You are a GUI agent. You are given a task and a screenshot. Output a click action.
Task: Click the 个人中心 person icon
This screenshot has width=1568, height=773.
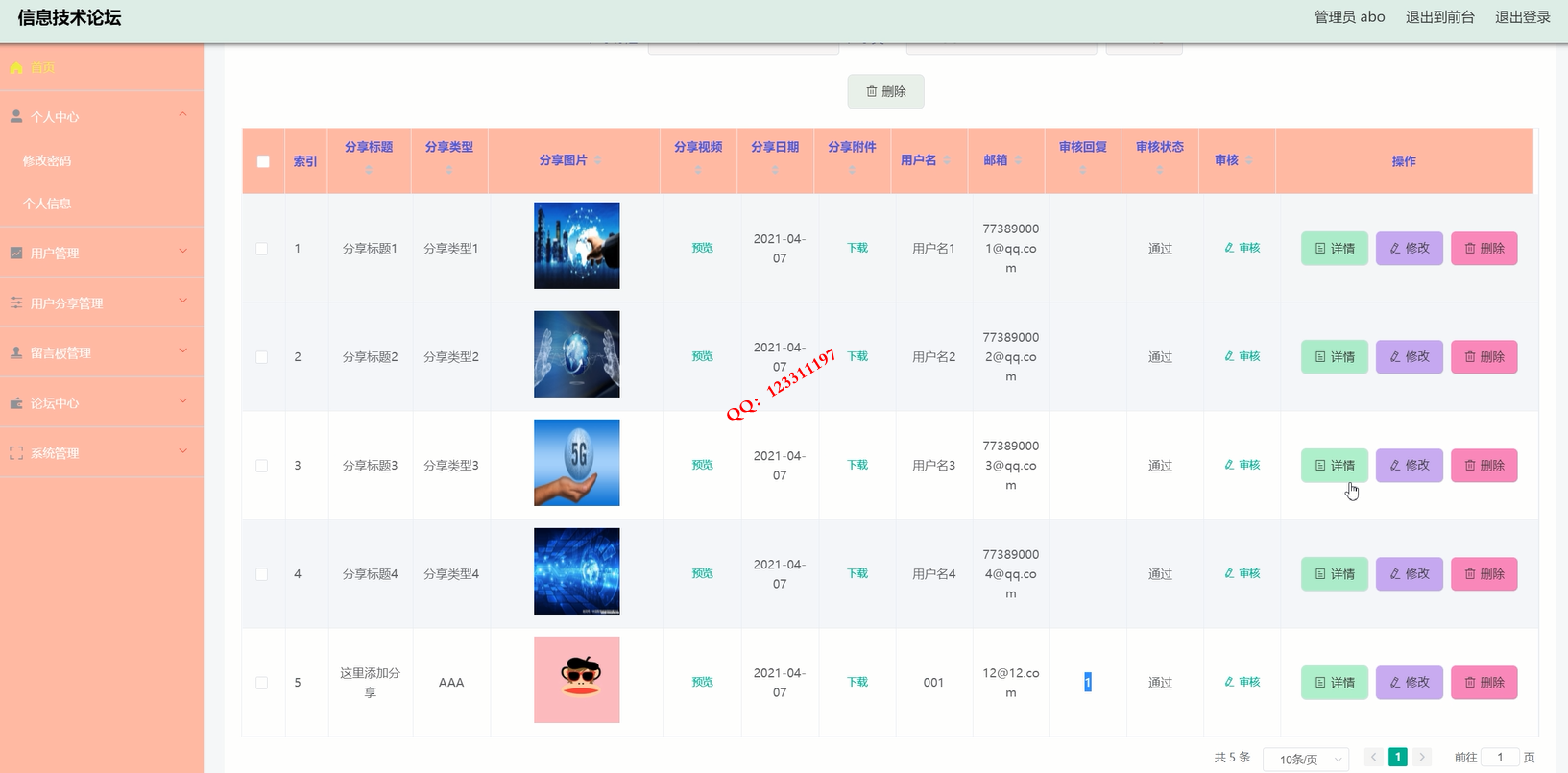click(16, 116)
